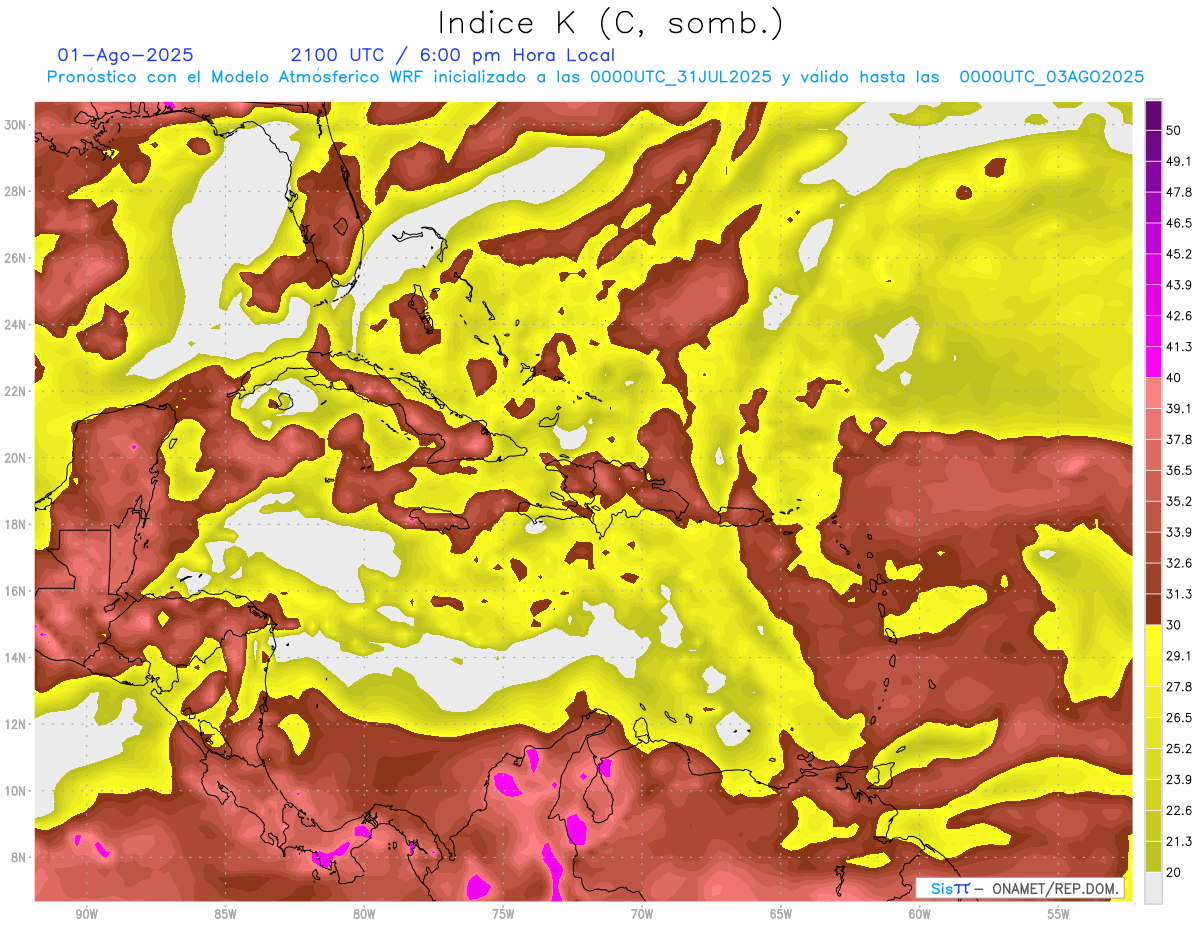
Task: Click the map title "Indice K (C, somb.)"
Action: tap(611, 23)
